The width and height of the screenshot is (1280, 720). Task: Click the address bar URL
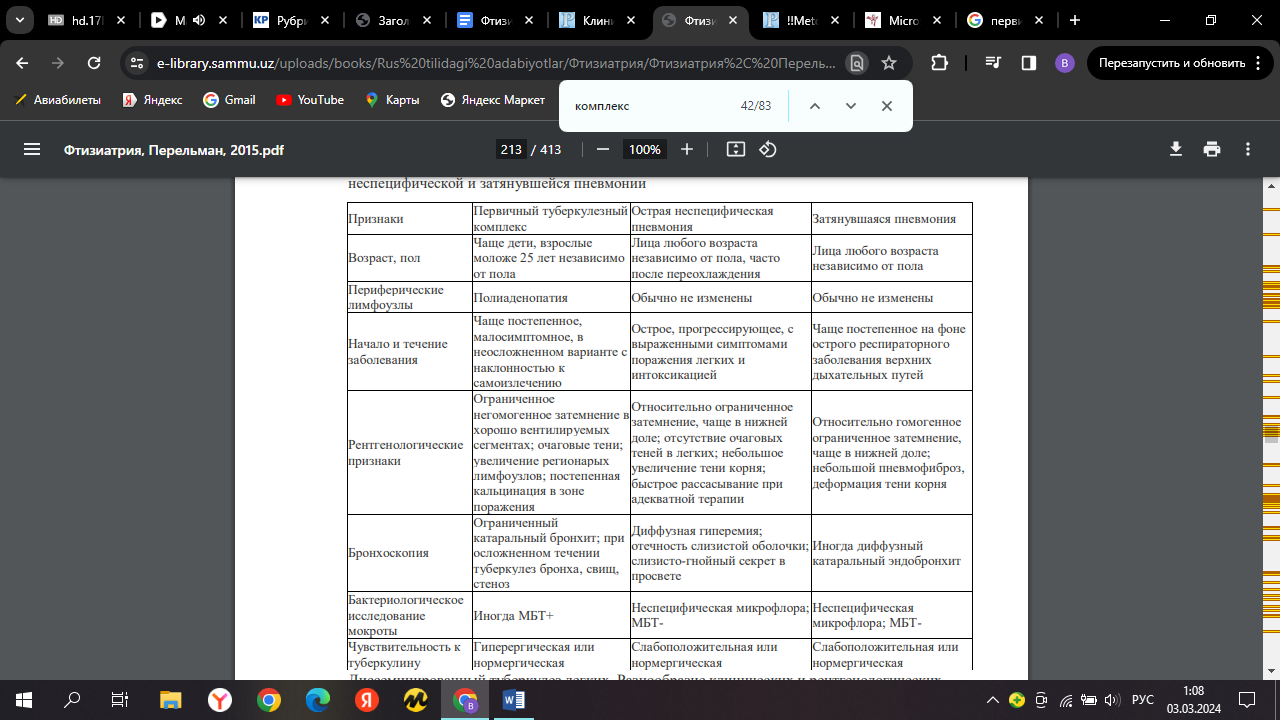coord(496,63)
